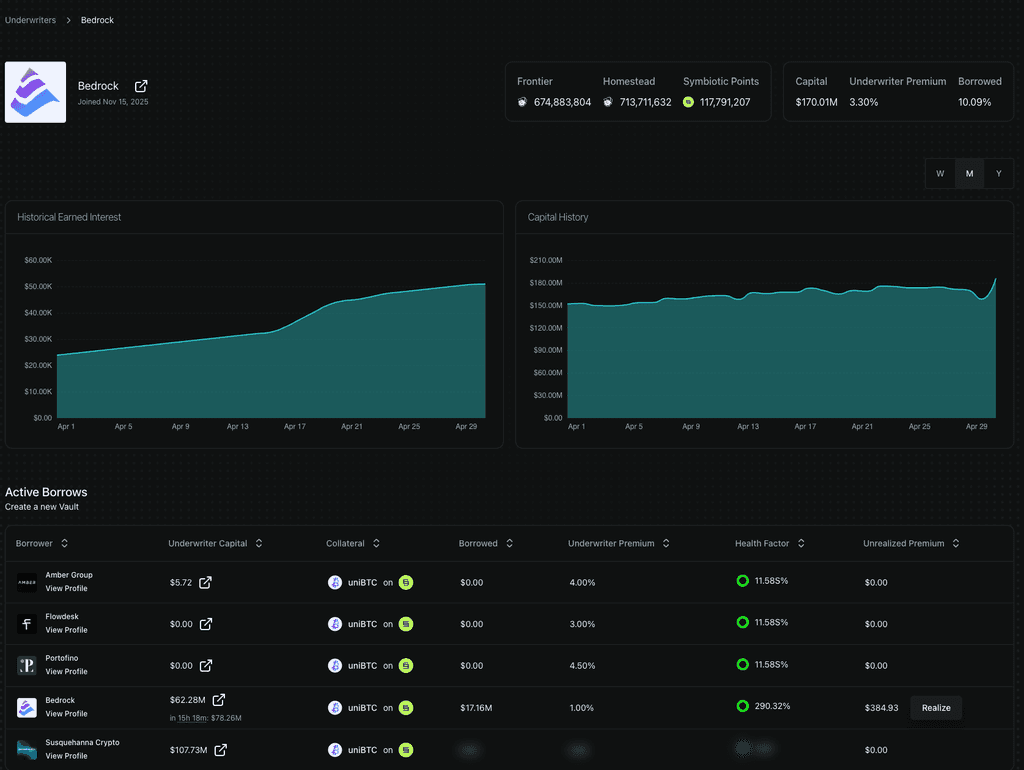Click uniBTC token icon in Amber Group row
Viewport: 1024px width, 770px height.
point(335,583)
